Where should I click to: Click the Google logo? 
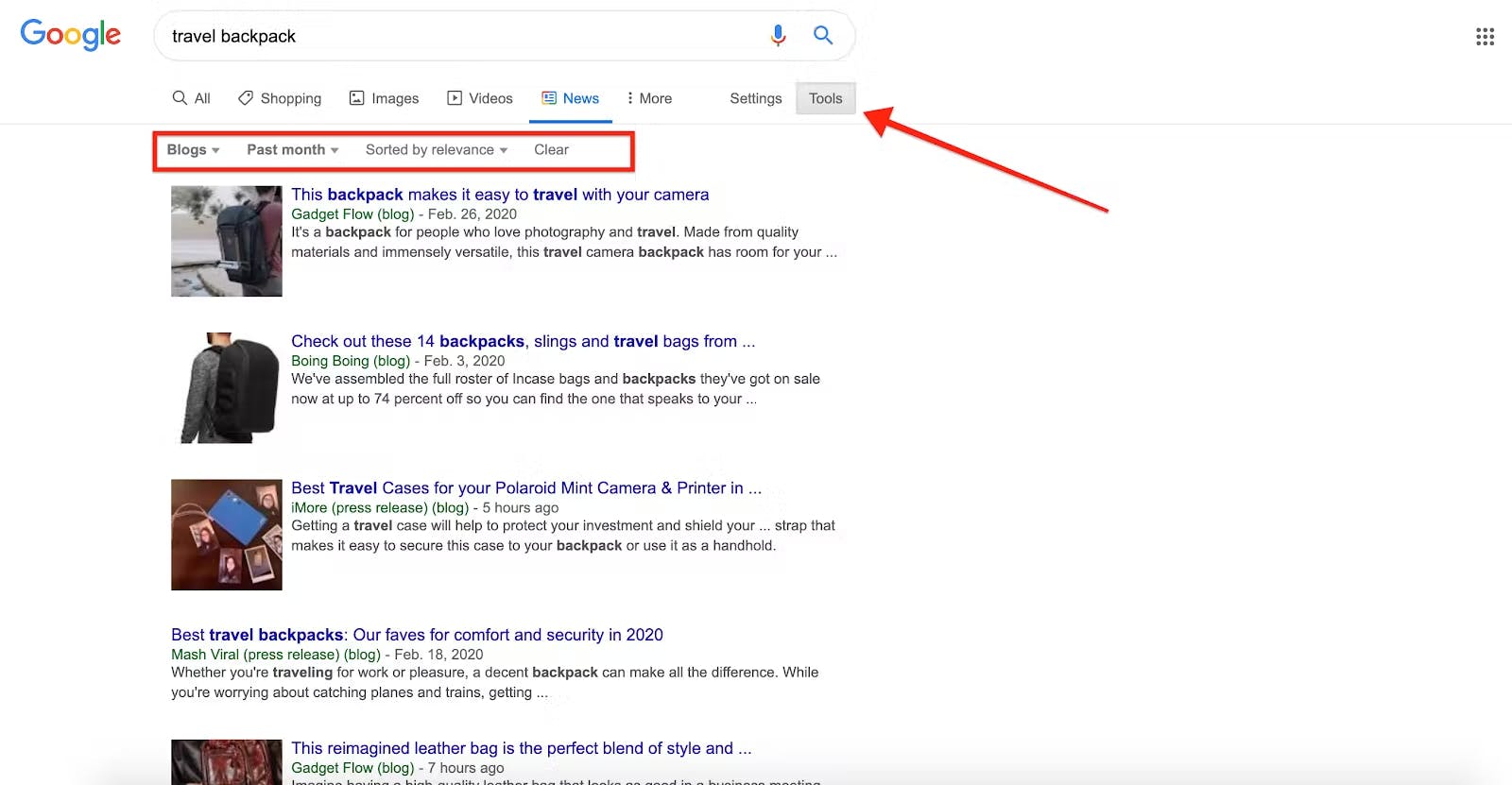coord(71,35)
